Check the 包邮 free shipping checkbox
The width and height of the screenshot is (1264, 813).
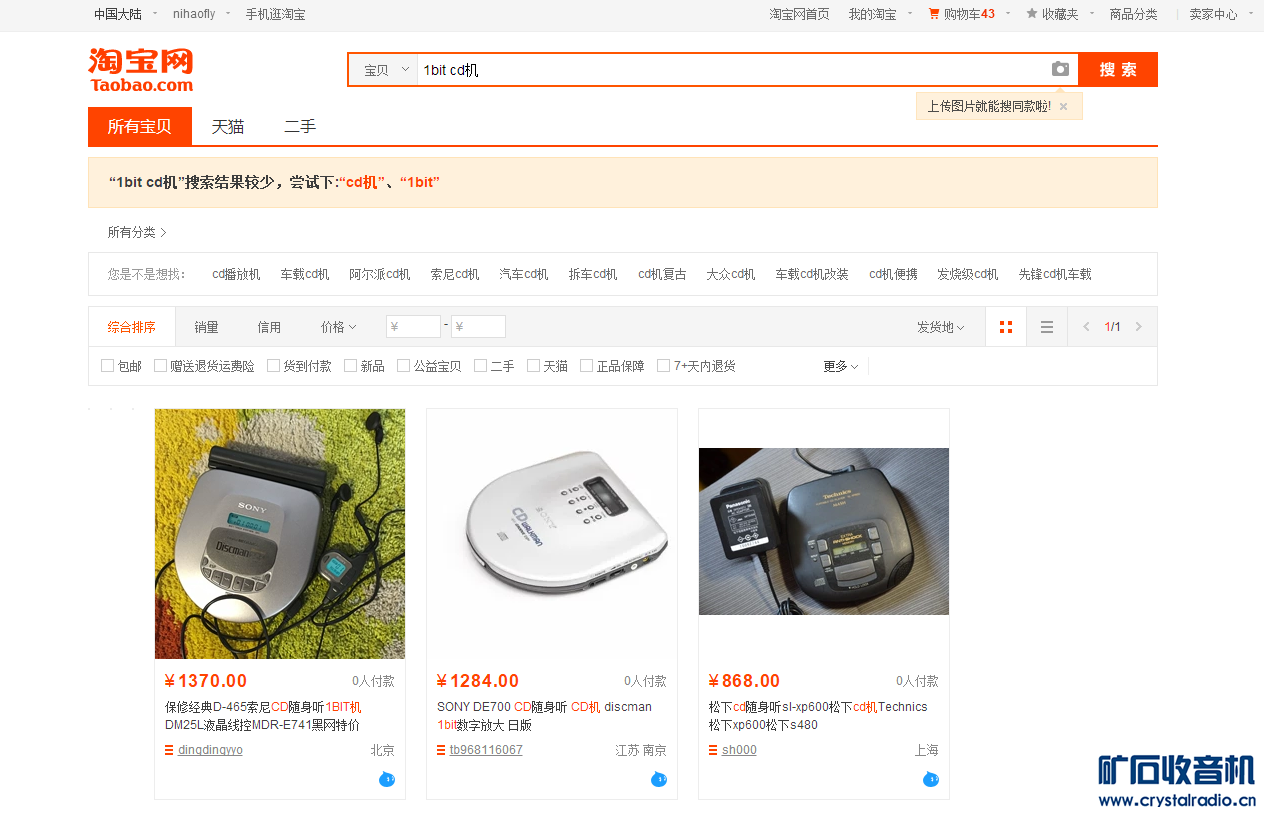pyautogui.click(x=107, y=366)
